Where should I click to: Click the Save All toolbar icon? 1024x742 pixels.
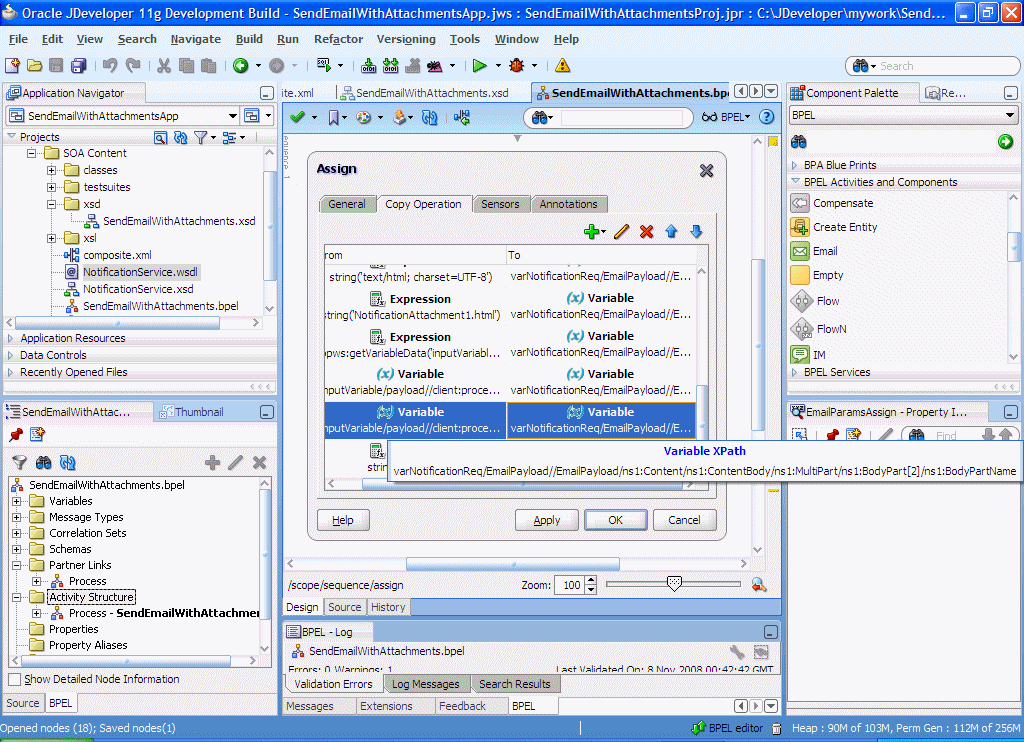79,65
